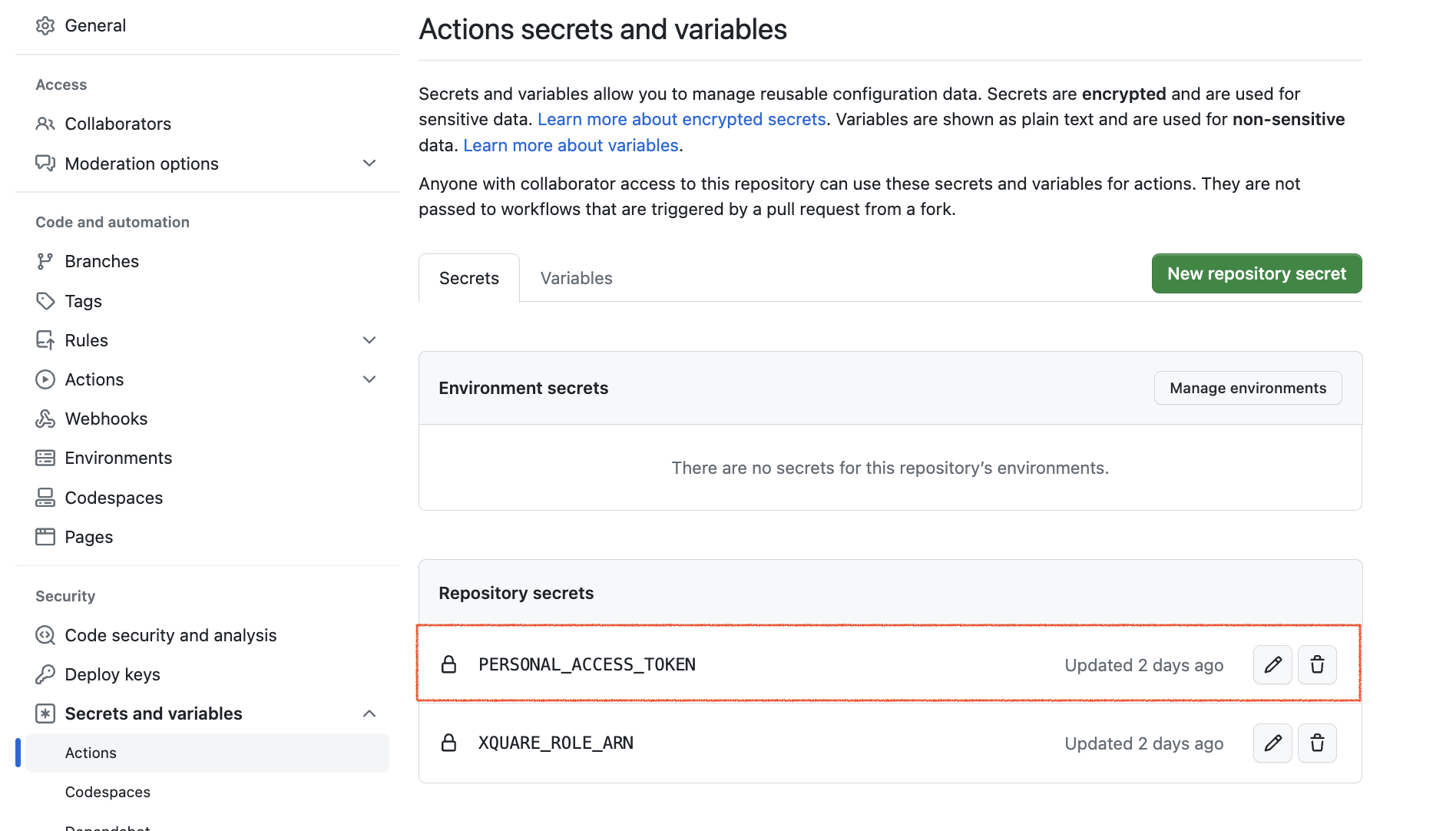
Task: Collapse the Secrets and variables section
Action: pyautogui.click(x=369, y=713)
